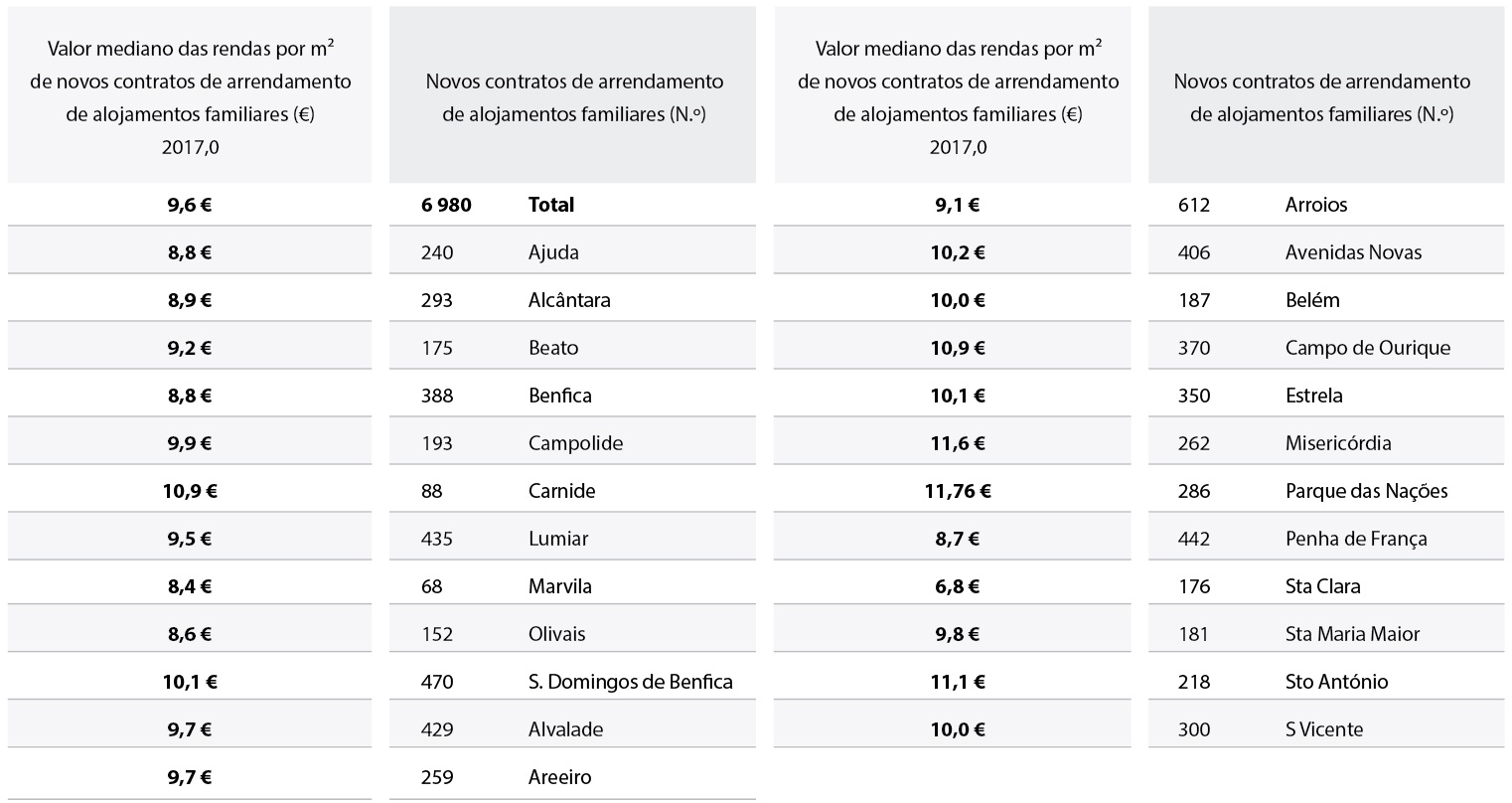Click the Total row label
Viewport: 1512px width, 803px height.
551,205
